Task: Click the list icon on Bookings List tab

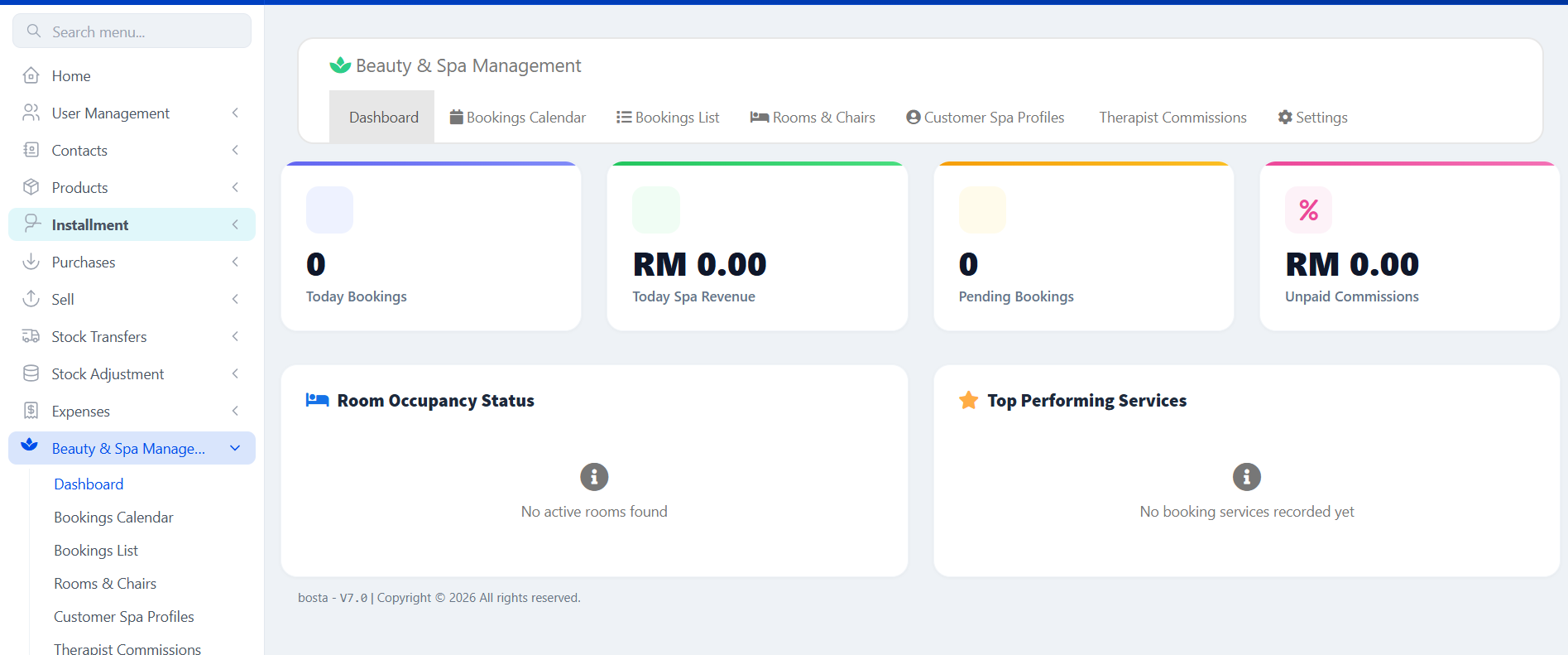Action: point(624,117)
